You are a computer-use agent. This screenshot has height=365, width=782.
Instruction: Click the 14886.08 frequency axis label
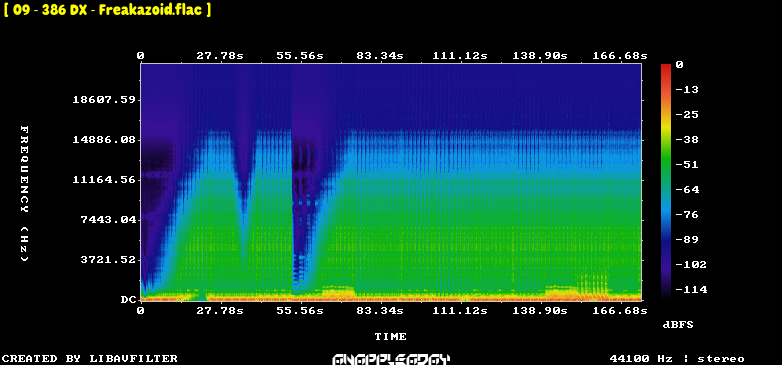click(x=104, y=140)
